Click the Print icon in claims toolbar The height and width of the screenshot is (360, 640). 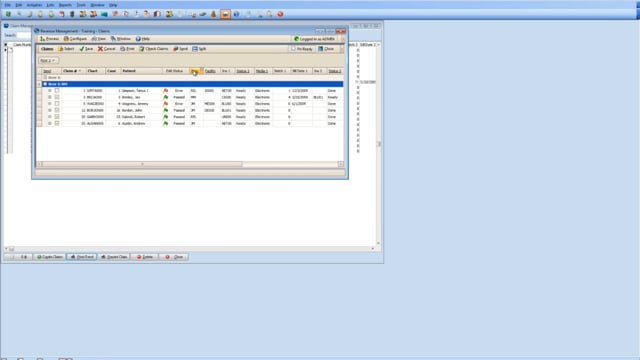pos(127,49)
